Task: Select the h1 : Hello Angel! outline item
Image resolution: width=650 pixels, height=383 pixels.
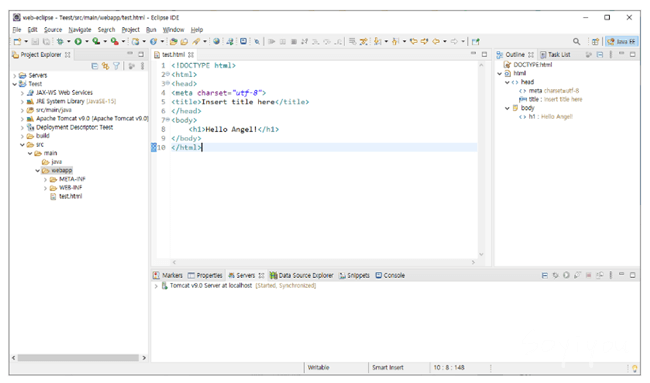Action: tap(546, 117)
